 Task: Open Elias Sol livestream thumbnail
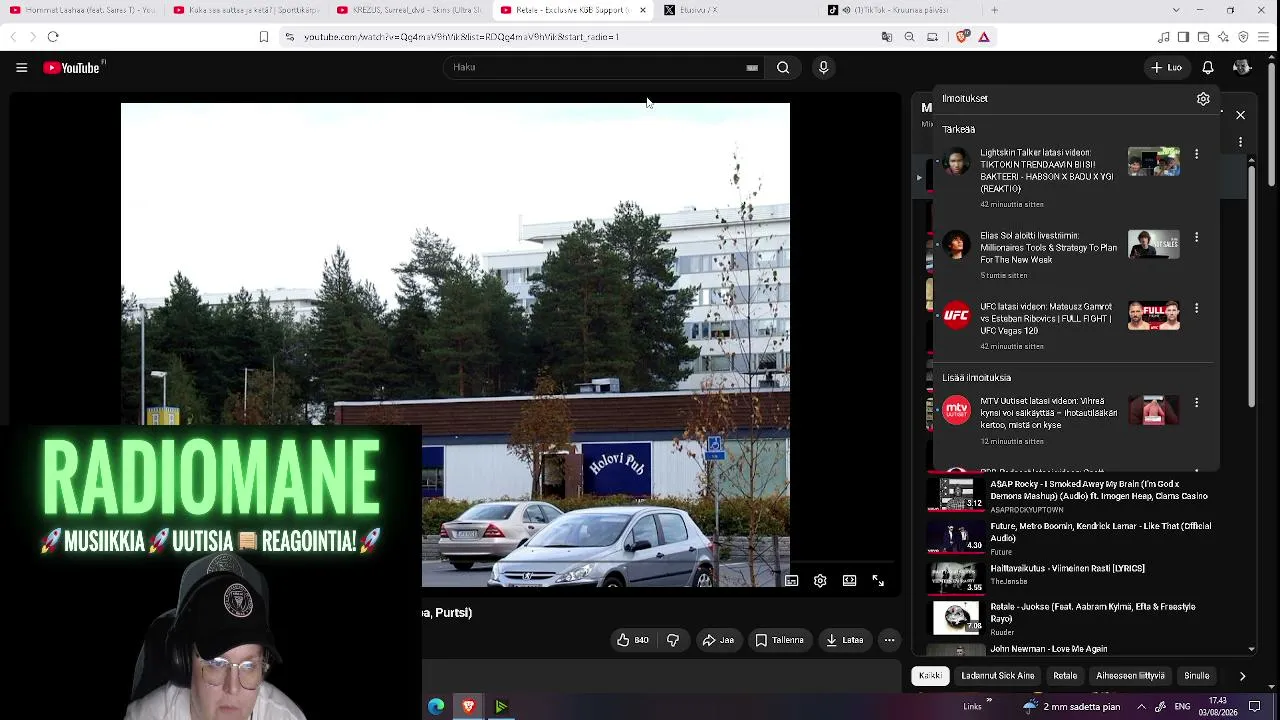[x=1154, y=244]
